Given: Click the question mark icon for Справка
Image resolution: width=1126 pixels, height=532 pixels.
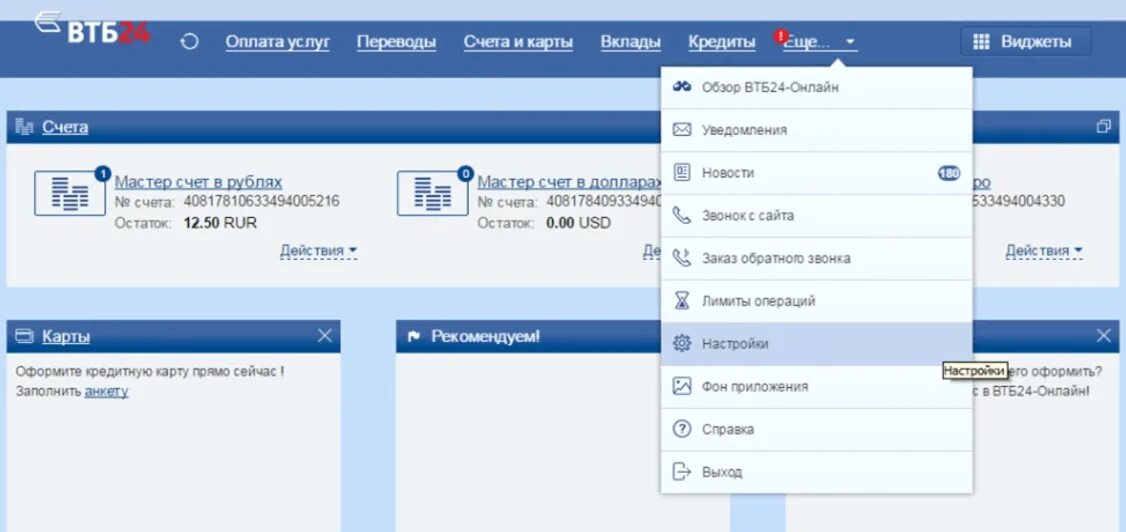Looking at the screenshot, I should (681, 429).
